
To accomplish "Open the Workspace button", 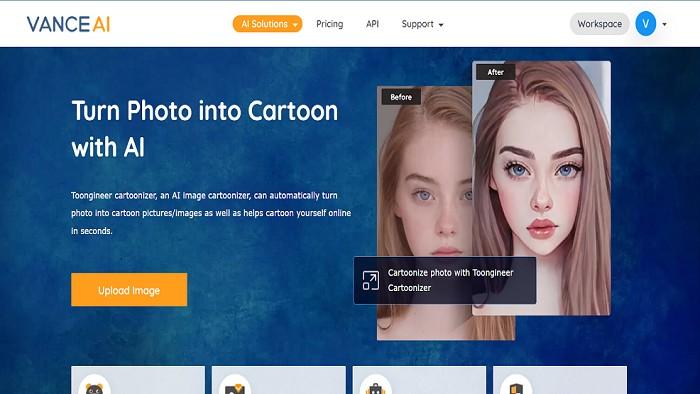I will click(599, 24).
